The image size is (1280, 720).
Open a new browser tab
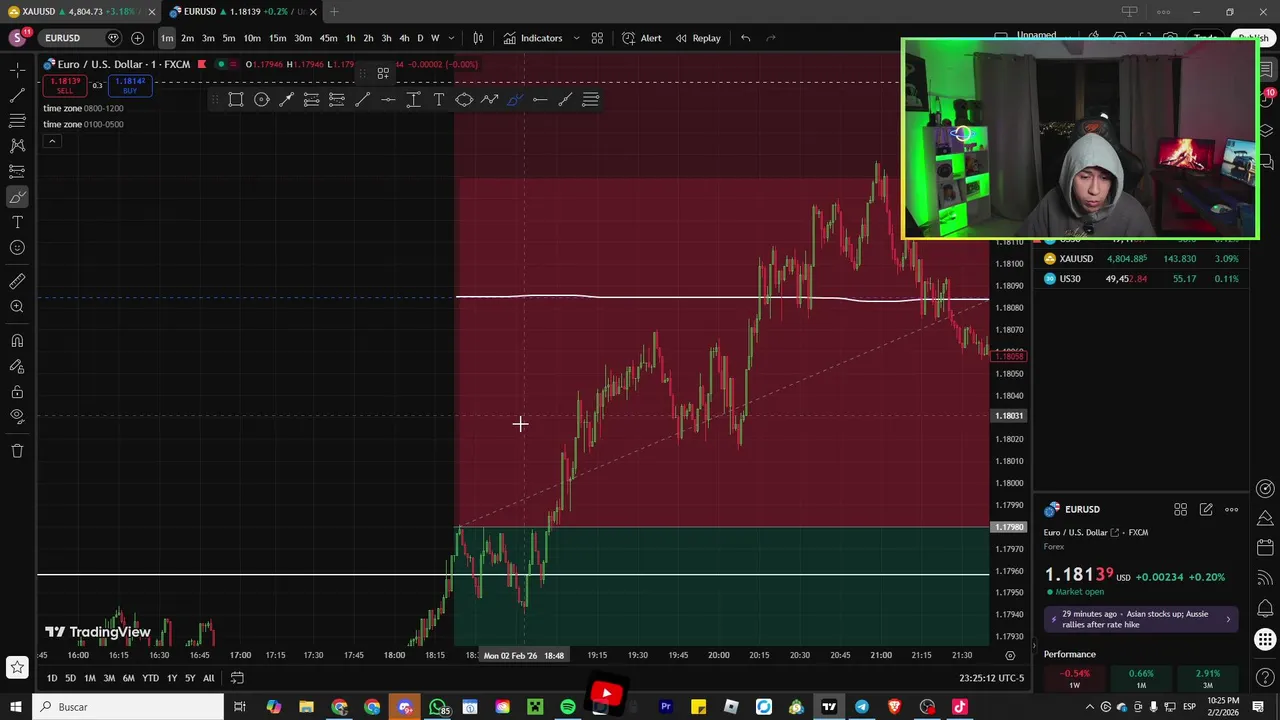pyautogui.click(x=334, y=12)
